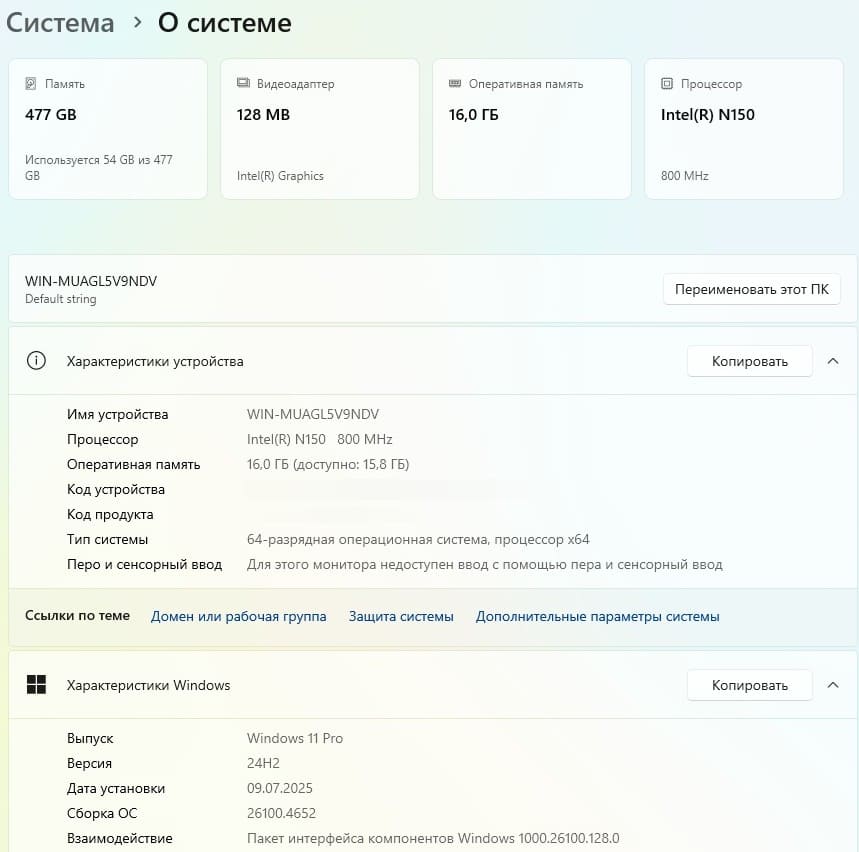Viewport: 859px width, 852px height.
Task: Click the Дата установки value 09.07.2025
Action: tap(279, 788)
